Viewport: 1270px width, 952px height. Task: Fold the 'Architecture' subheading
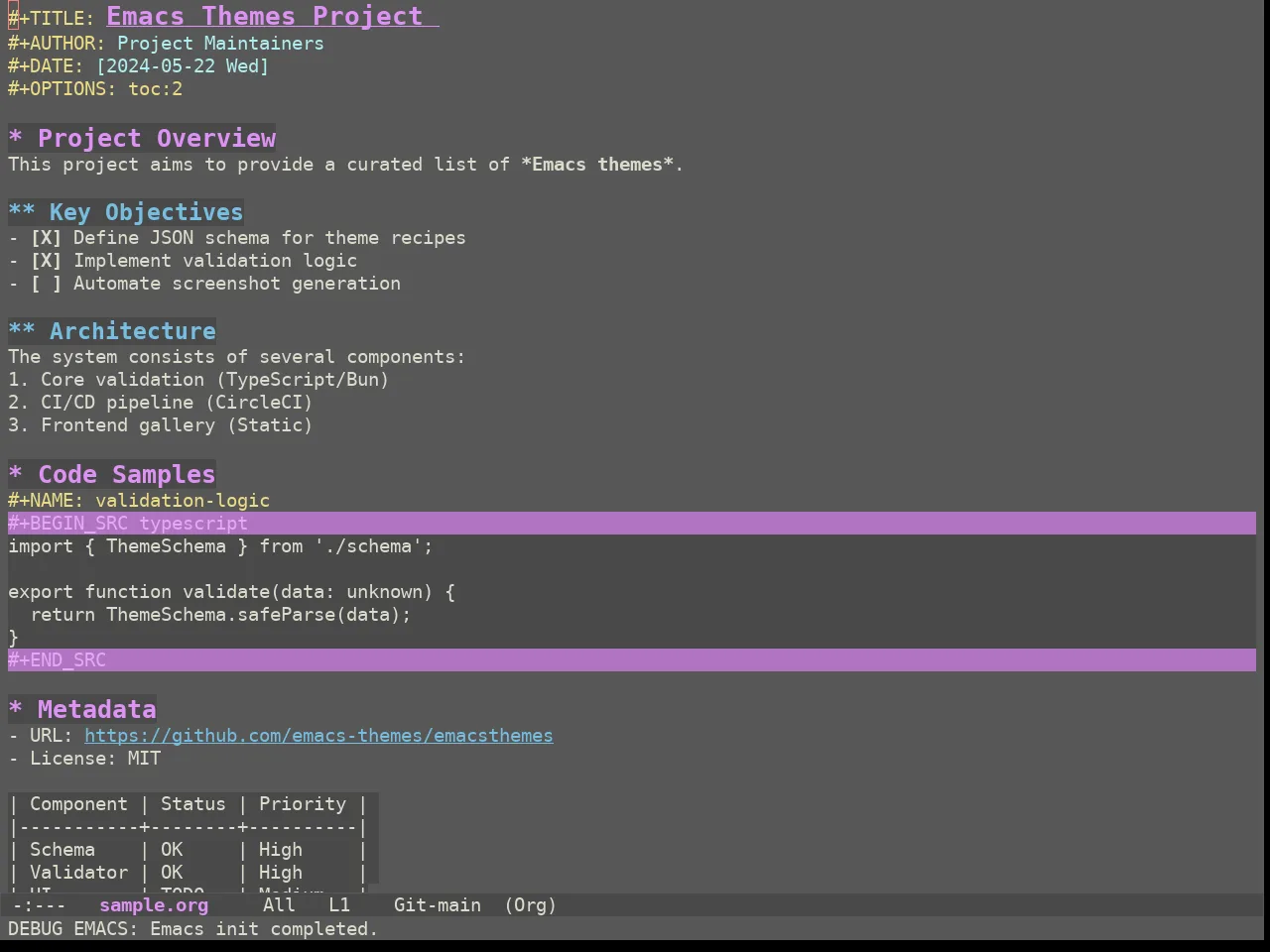[x=22, y=331]
